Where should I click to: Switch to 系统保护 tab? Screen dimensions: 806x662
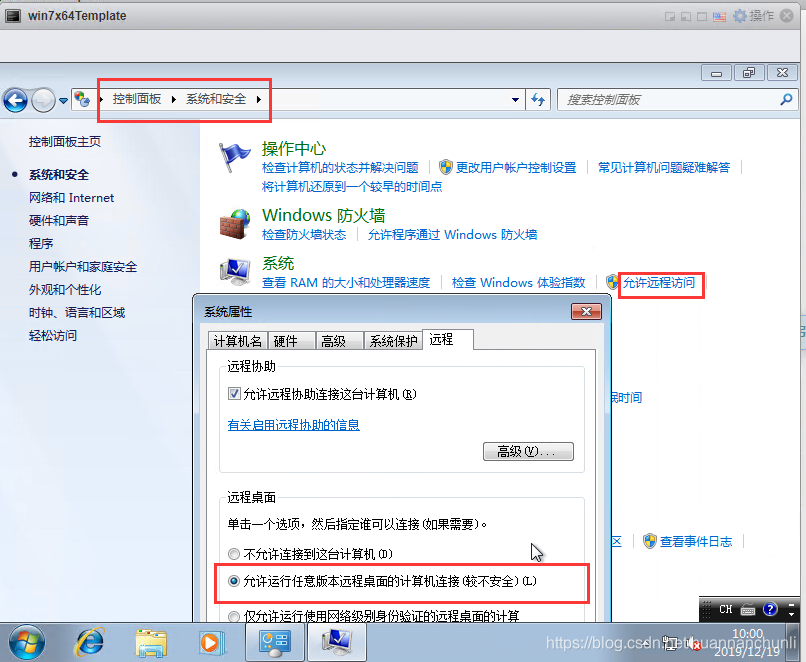[393, 341]
